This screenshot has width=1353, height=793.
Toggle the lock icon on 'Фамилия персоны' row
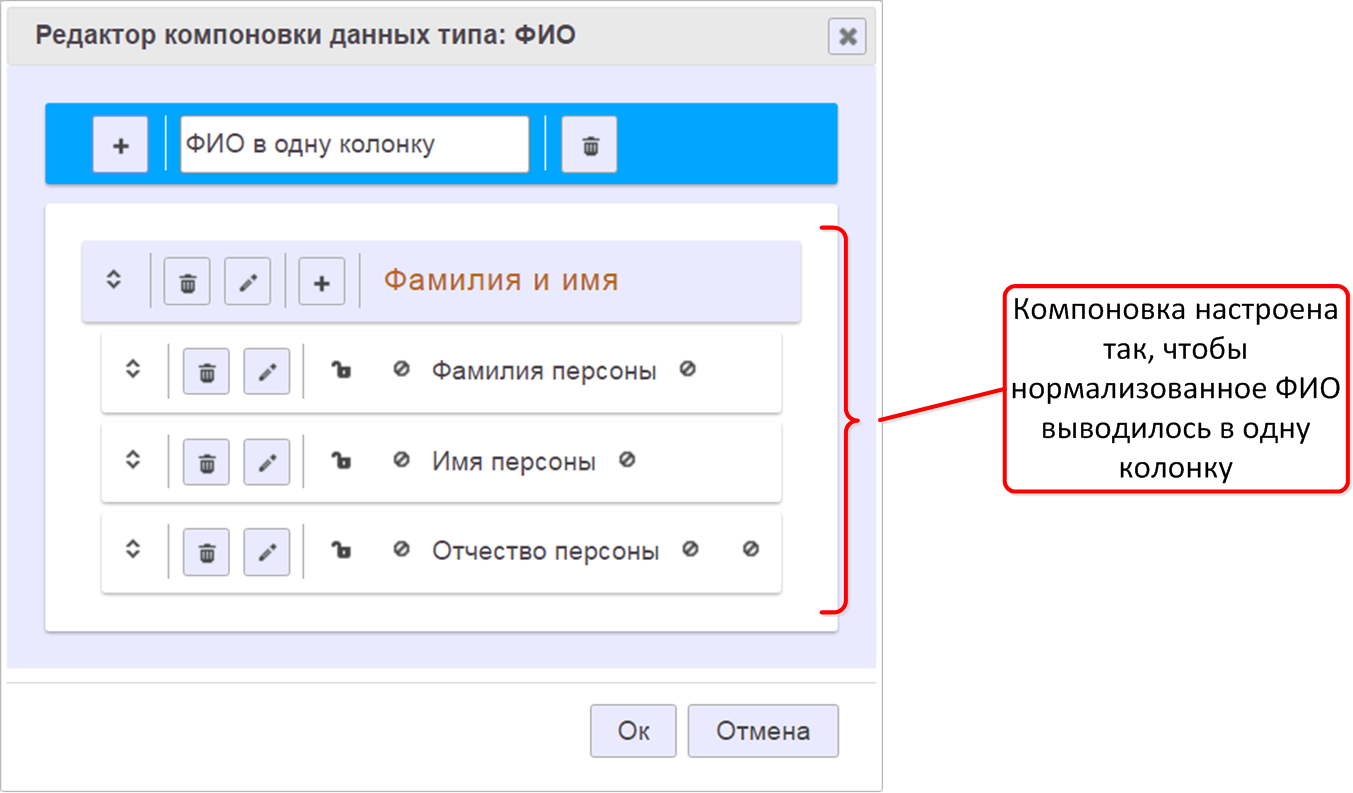click(341, 371)
